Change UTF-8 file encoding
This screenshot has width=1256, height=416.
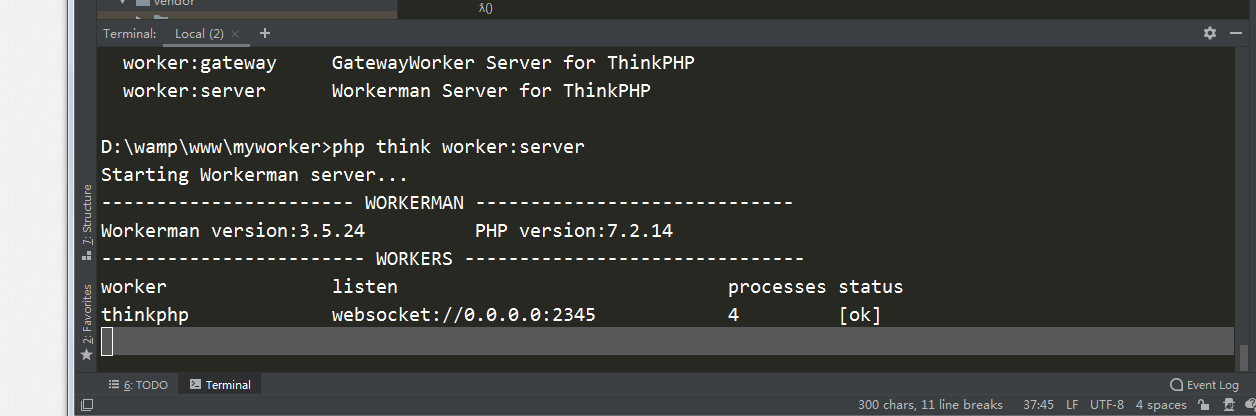pyautogui.click(x=1107, y=405)
